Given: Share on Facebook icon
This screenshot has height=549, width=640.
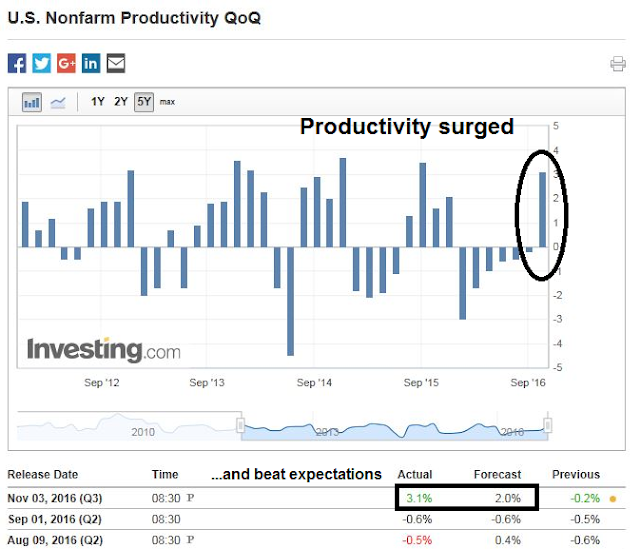Looking at the screenshot, I should 17,63.
